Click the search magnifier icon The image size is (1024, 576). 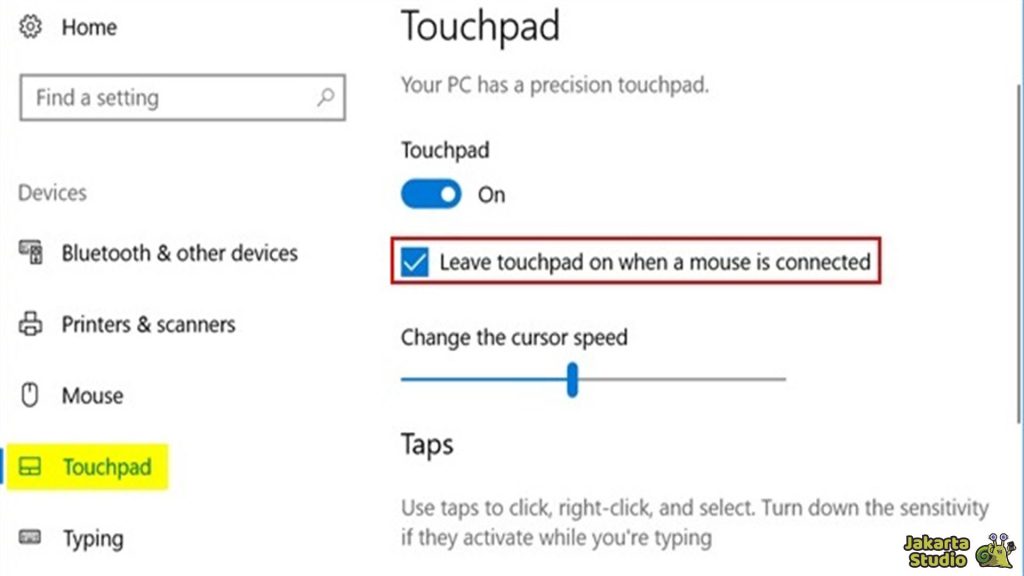pyautogui.click(x=325, y=98)
